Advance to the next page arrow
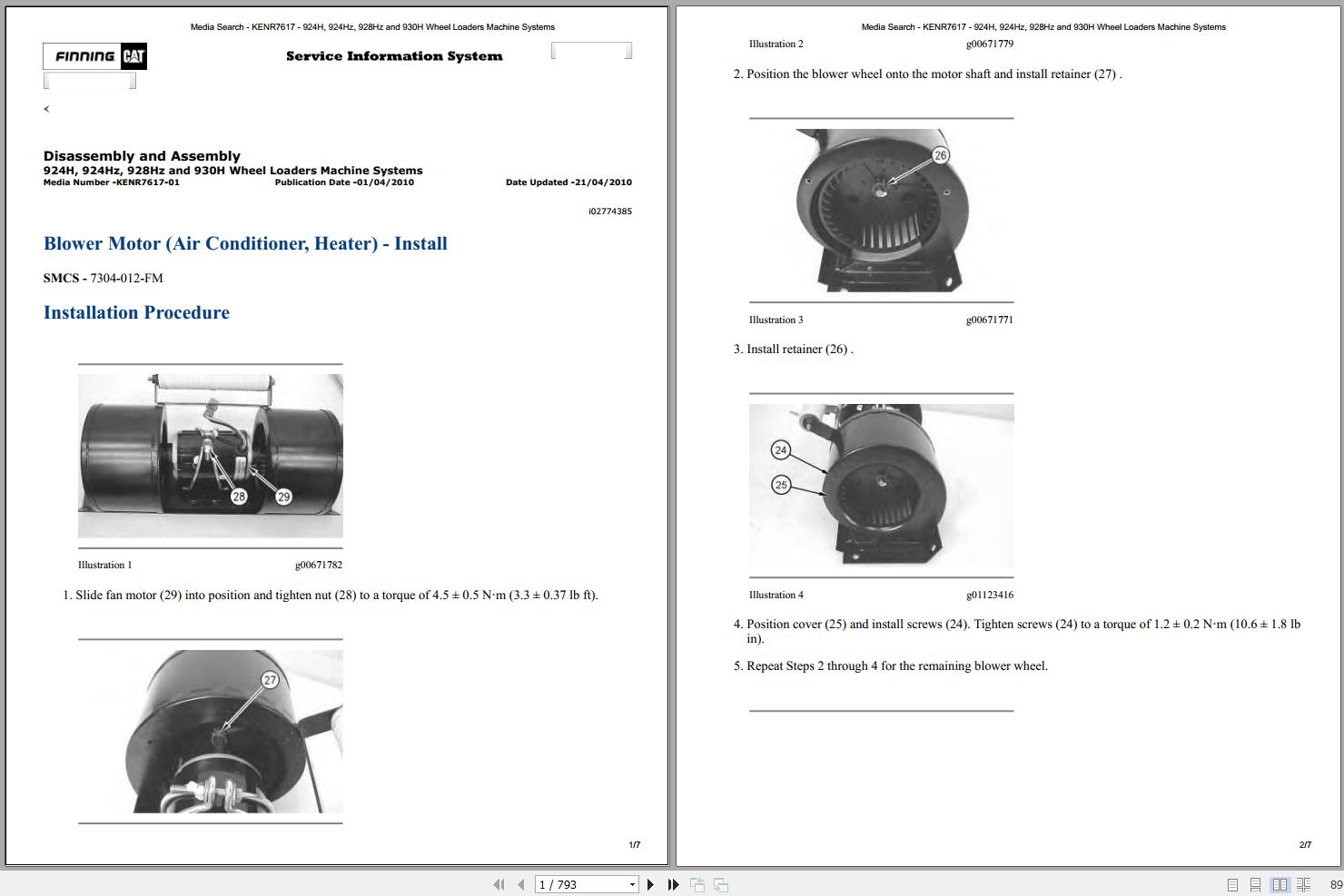The width and height of the screenshot is (1344, 896). click(650, 883)
